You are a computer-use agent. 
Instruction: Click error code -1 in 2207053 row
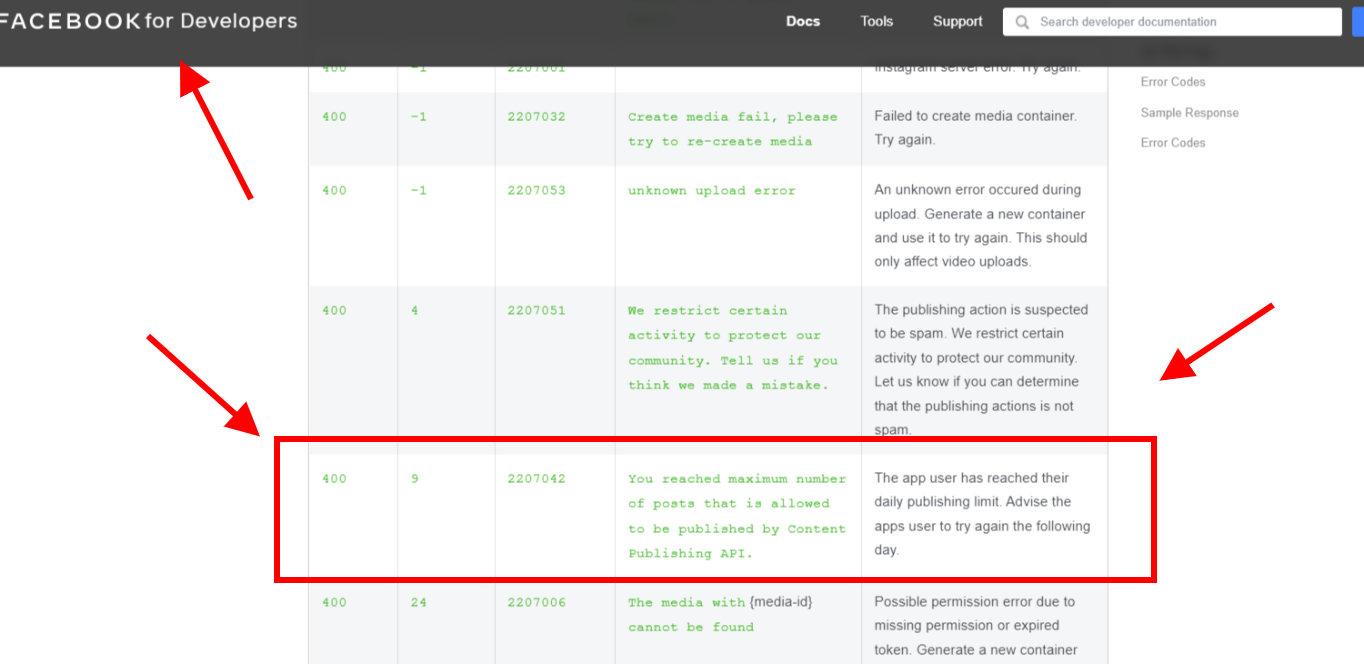click(x=418, y=191)
